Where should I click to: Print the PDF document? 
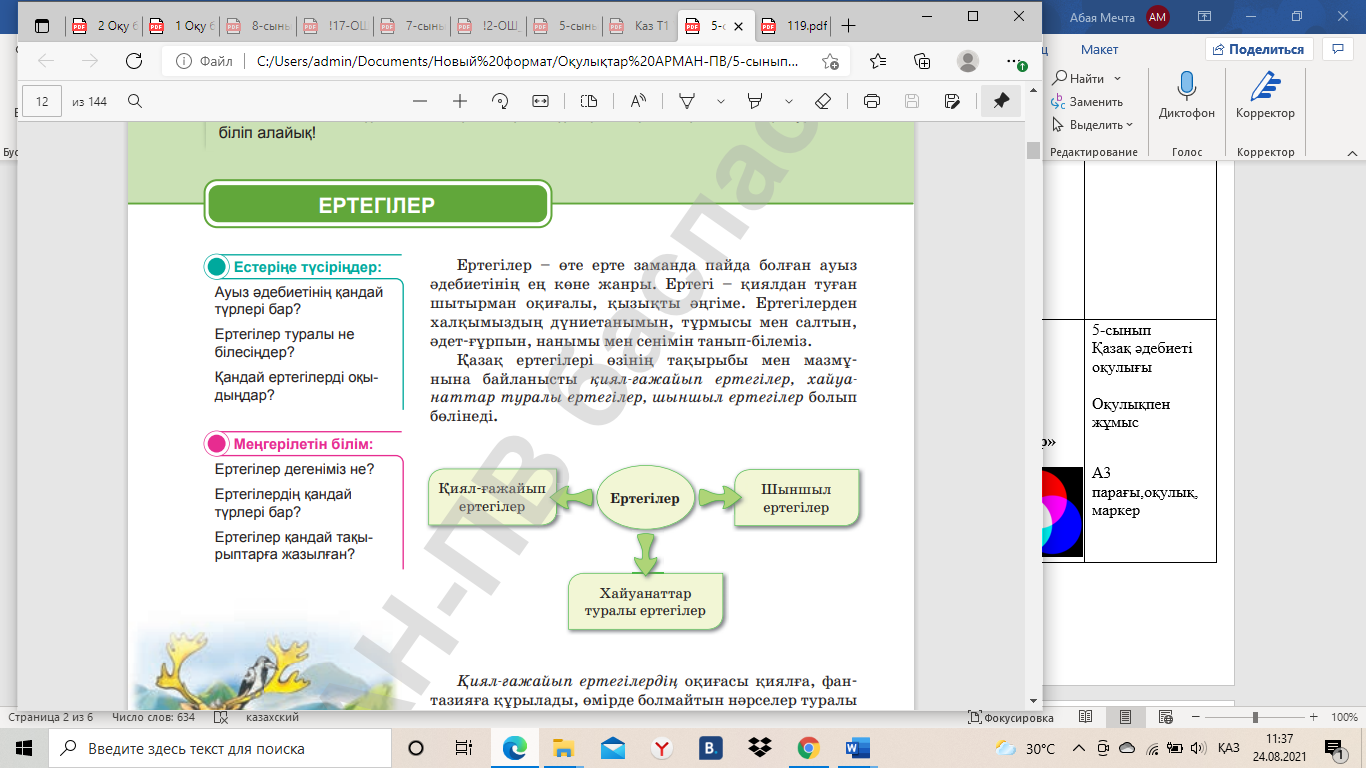(871, 101)
